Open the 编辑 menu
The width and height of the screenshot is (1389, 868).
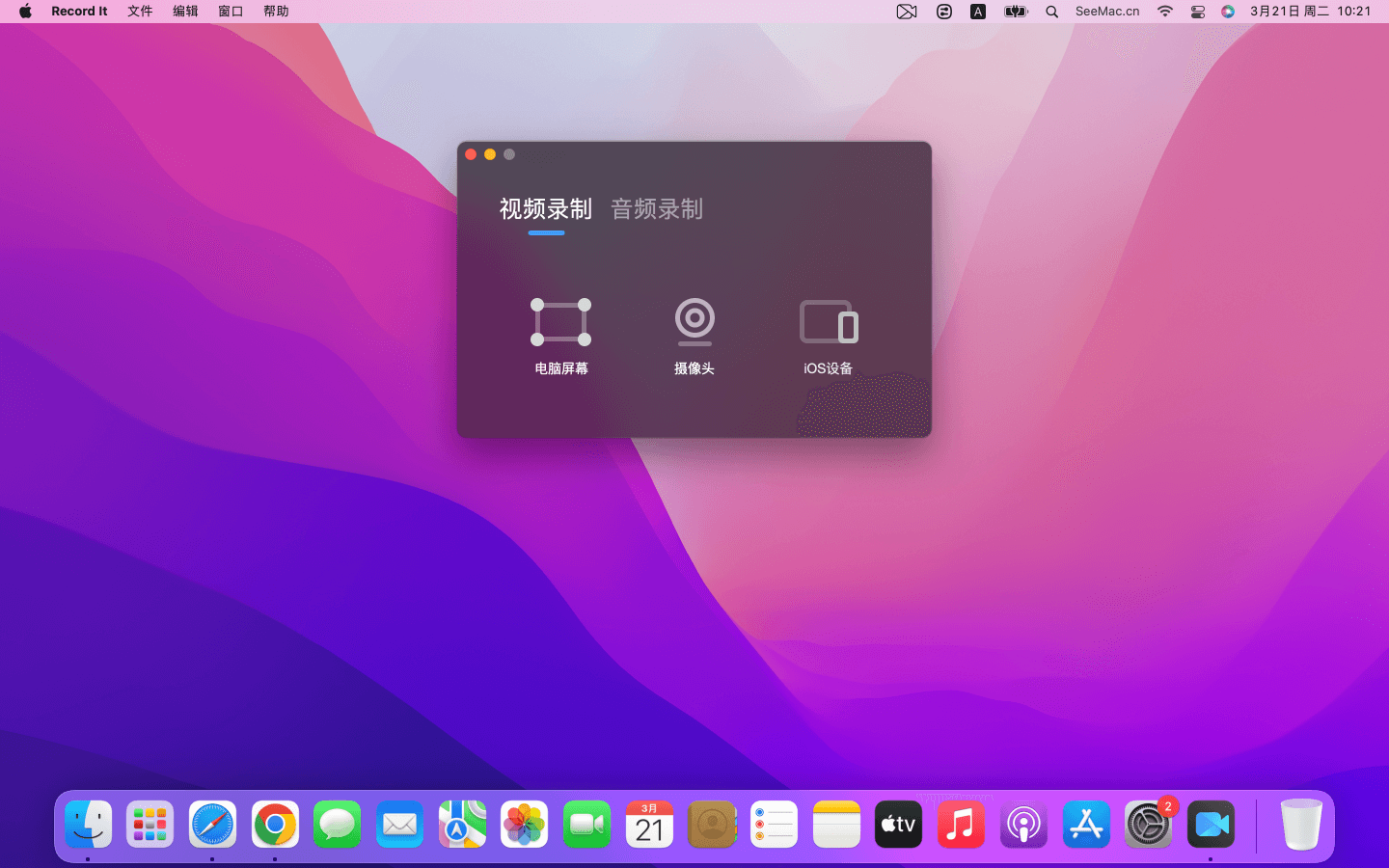tap(185, 12)
